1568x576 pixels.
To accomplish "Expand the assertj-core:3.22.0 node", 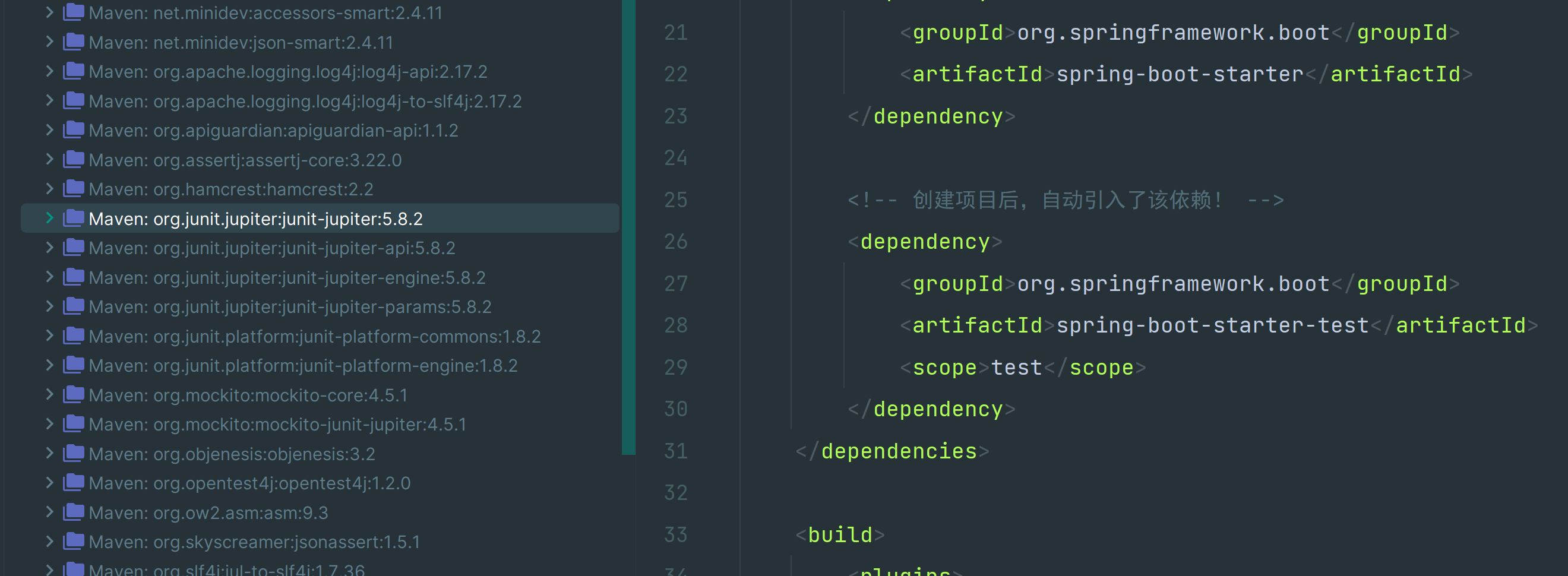I will point(50,159).
